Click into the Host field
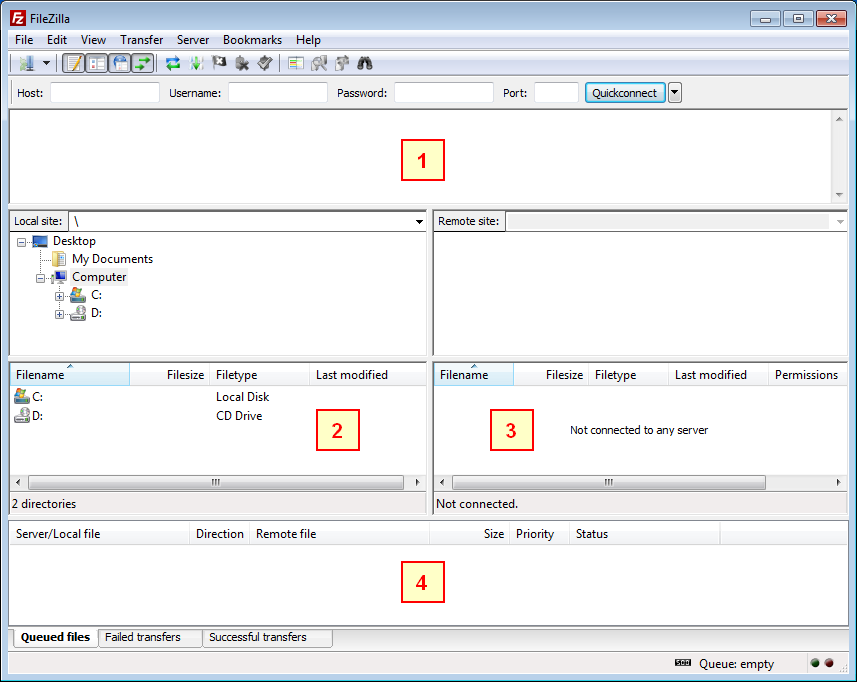Viewport: 857px width, 682px height. pos(105,92)
